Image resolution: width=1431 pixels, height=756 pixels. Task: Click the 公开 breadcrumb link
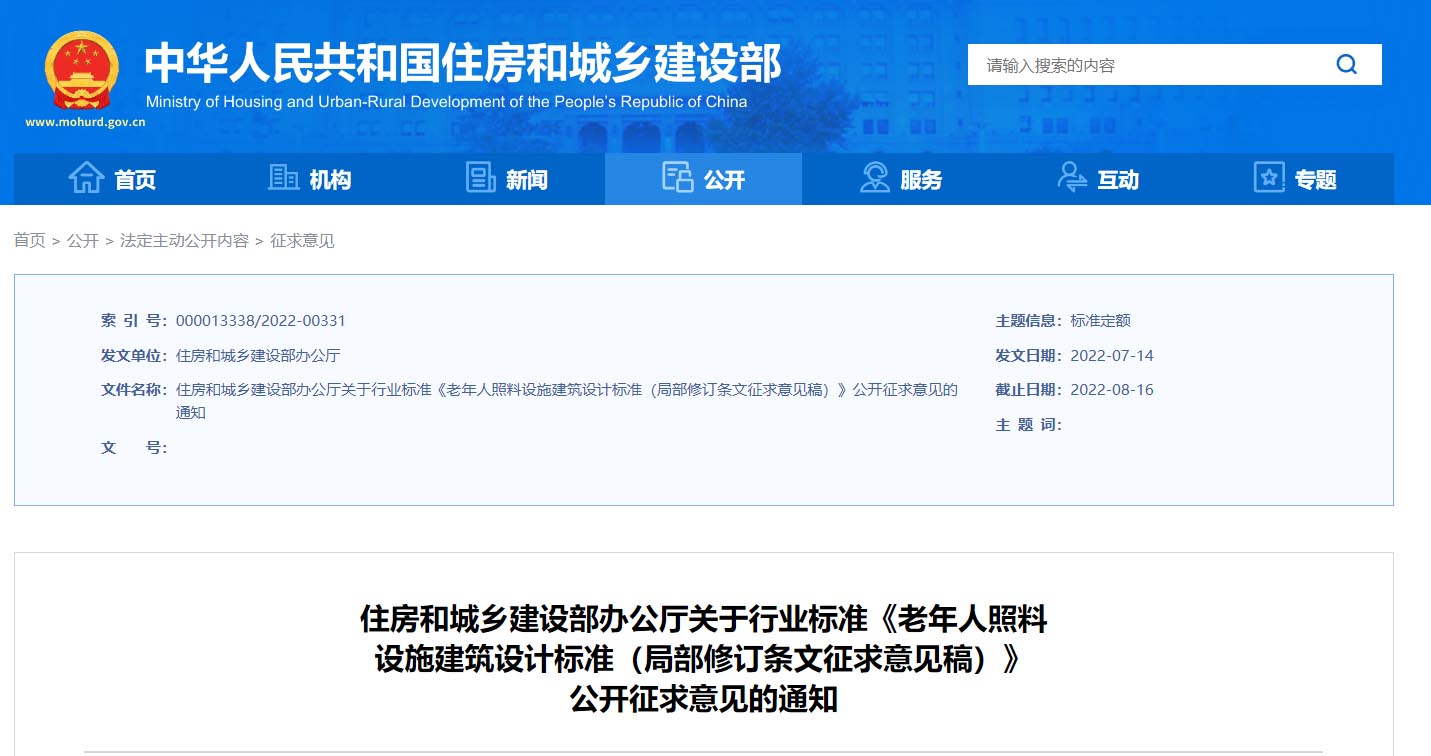[83, 241]
